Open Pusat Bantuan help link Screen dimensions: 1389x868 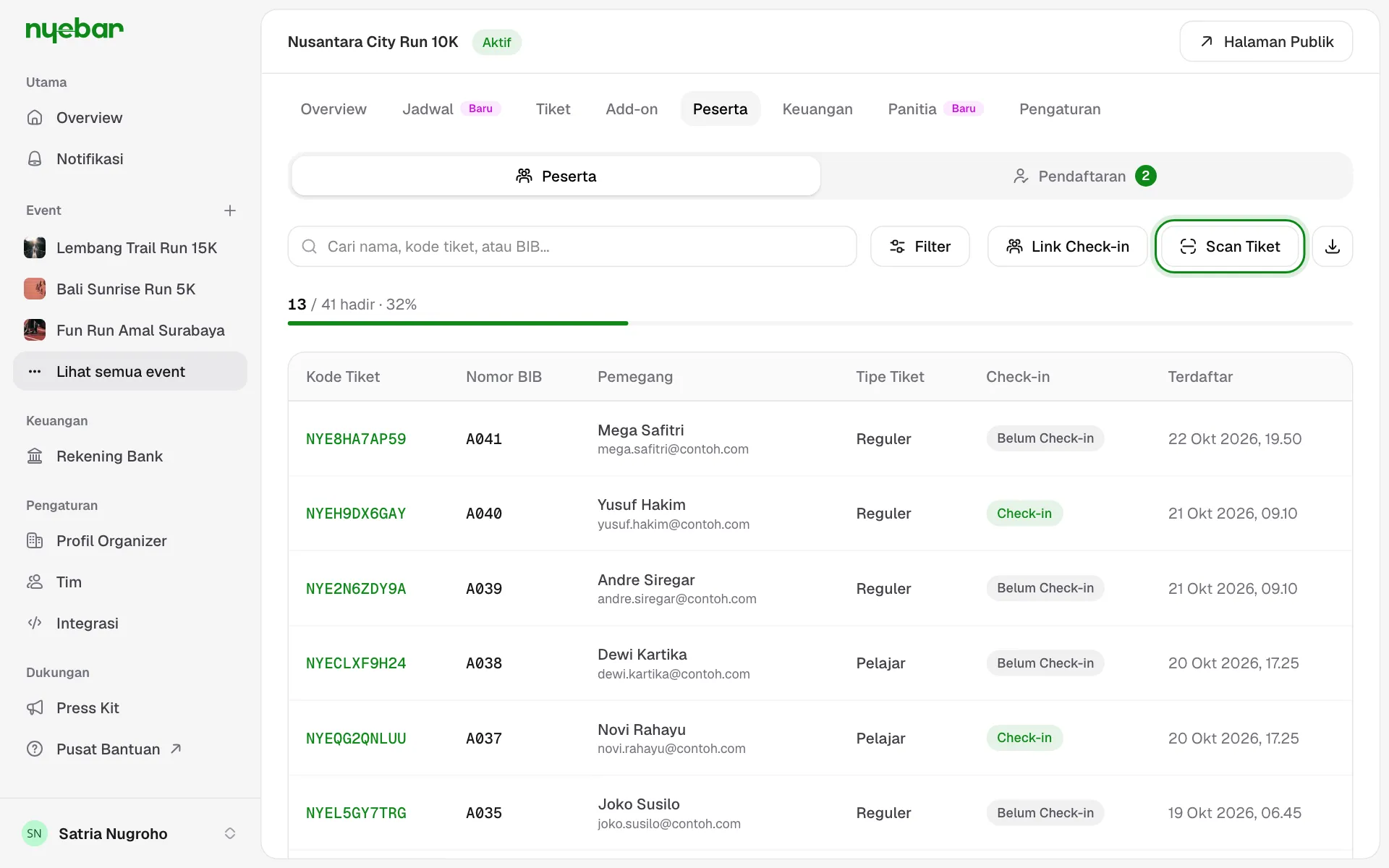tap(130, 749)
